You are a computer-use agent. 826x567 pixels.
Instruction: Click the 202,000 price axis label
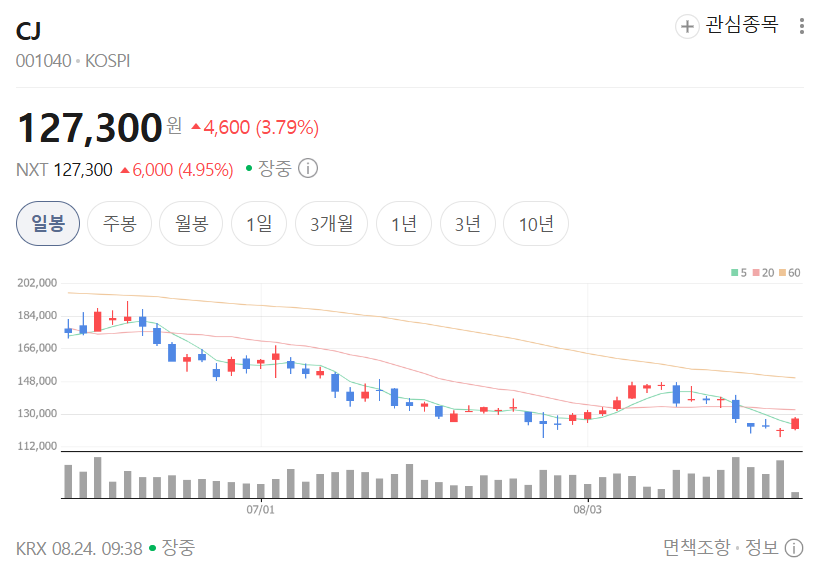(37, 283)
